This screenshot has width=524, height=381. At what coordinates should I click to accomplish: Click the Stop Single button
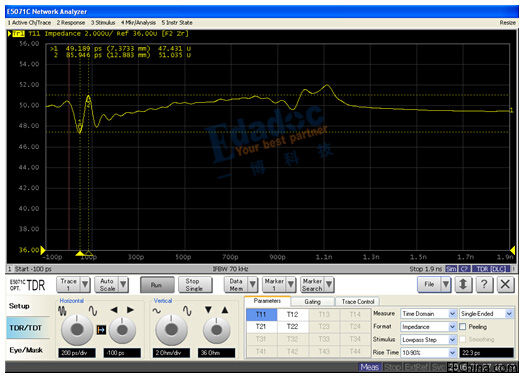tap(195, 285)
